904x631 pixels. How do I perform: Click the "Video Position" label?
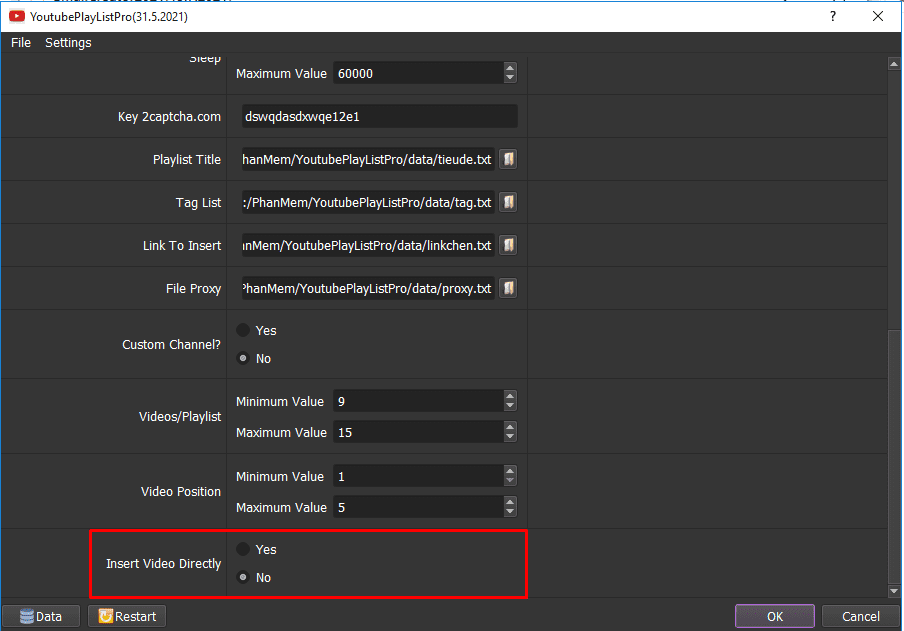180,491
